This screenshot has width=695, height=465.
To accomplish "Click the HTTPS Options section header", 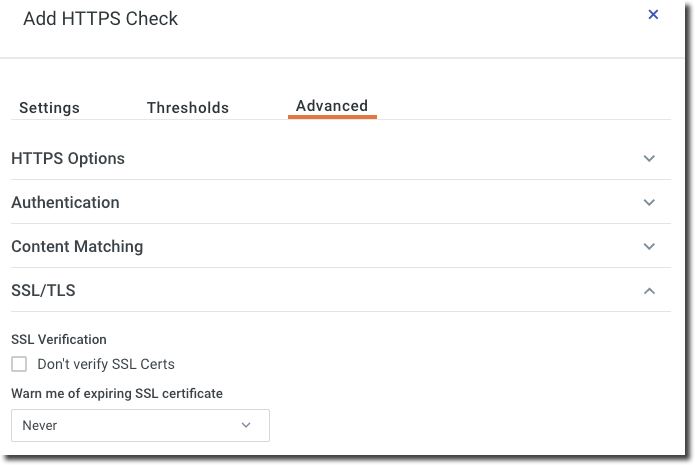I will [x=68, y=158].
